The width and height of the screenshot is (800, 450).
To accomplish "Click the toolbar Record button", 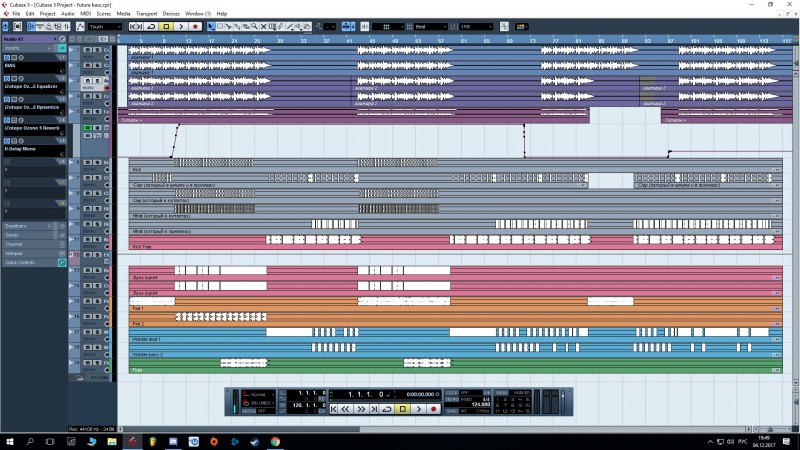I will click(195, 27).
